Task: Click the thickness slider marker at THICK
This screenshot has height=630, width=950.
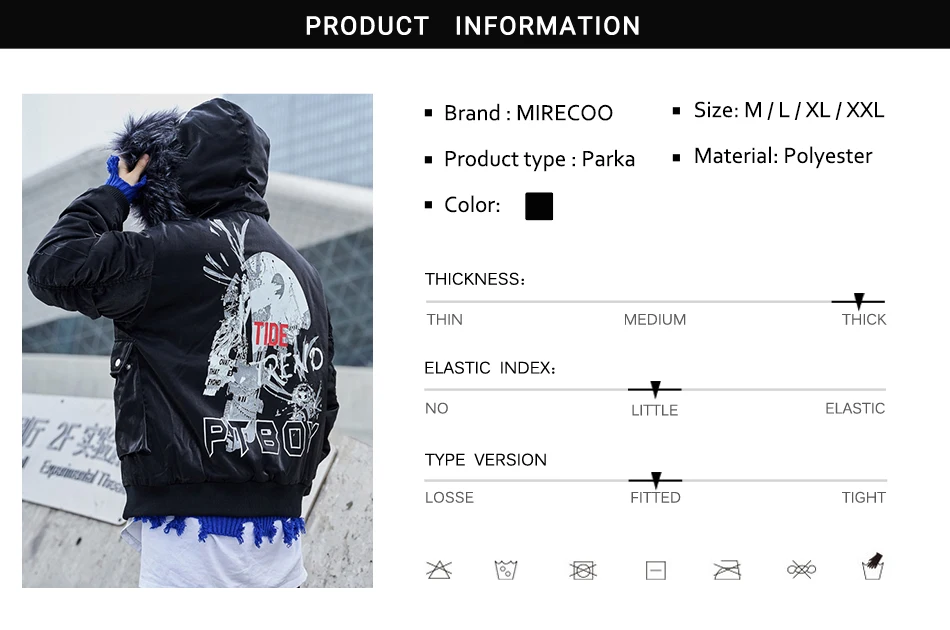Action: pos(859,300)
